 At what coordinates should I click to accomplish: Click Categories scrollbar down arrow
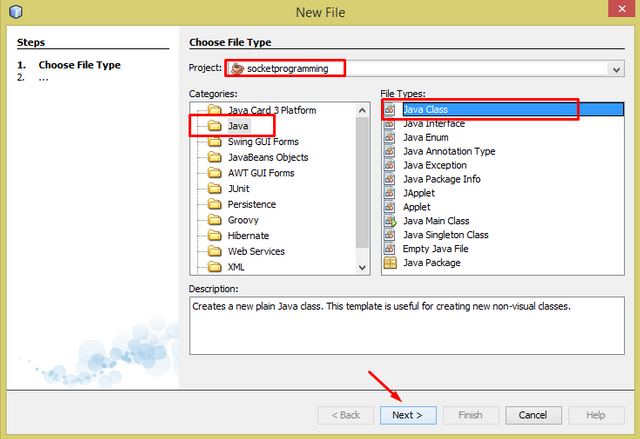tap(362, 268)
